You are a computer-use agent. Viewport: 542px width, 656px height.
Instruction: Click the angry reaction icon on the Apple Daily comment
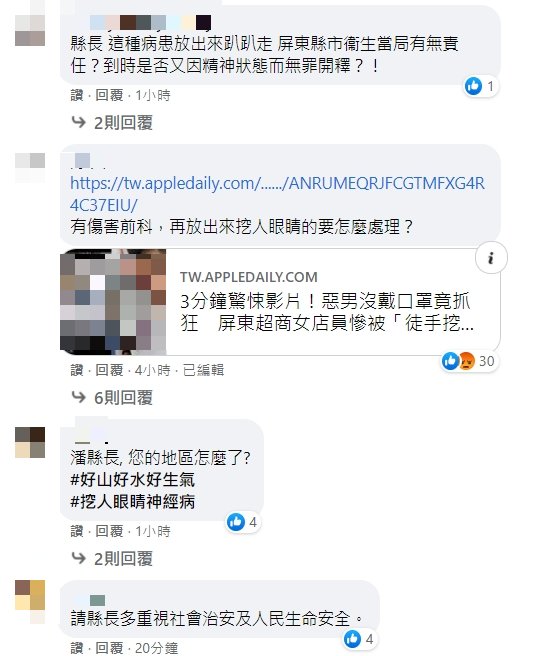(x=466, y=361)
